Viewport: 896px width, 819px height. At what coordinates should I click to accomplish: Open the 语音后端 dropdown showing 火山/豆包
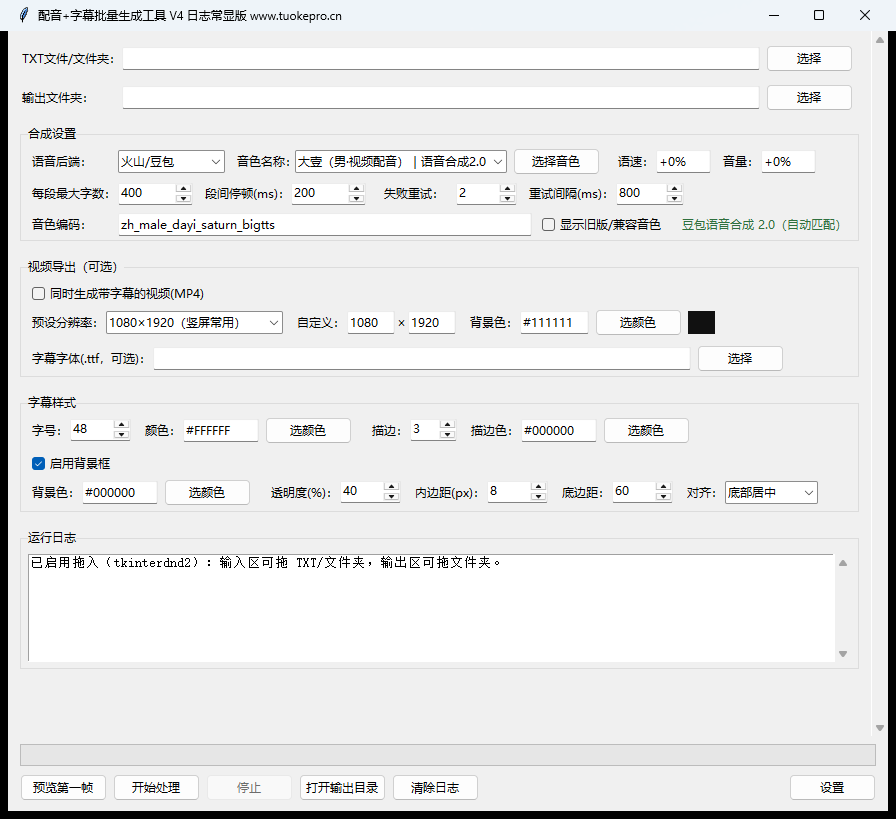click(171, 162)
